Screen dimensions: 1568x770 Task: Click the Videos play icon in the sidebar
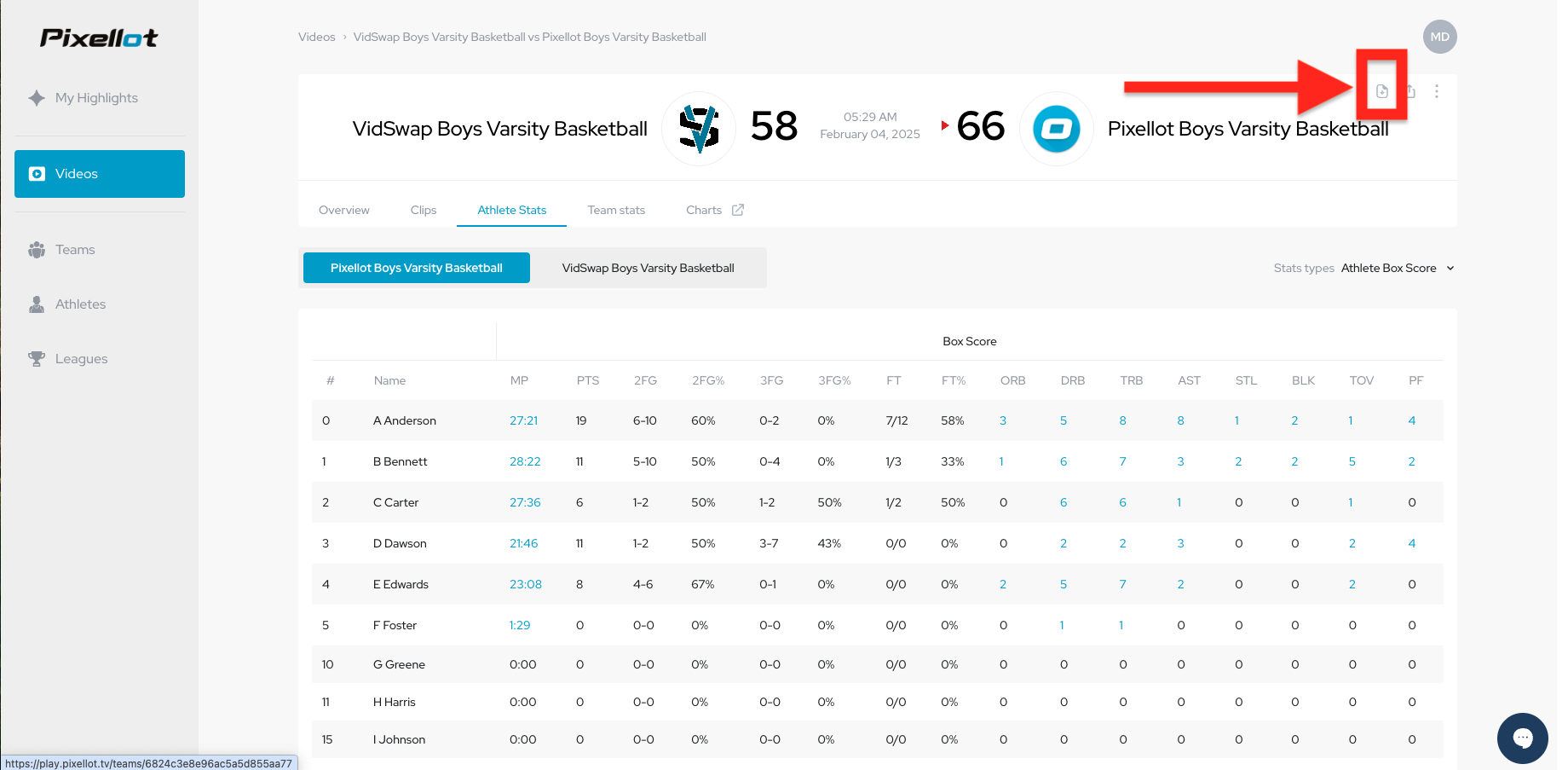37,174
